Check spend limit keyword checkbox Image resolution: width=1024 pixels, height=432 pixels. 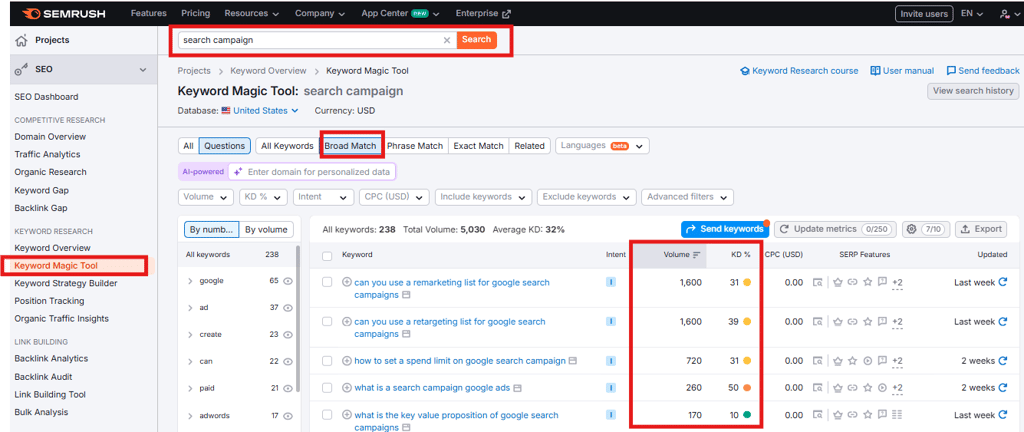327,361
